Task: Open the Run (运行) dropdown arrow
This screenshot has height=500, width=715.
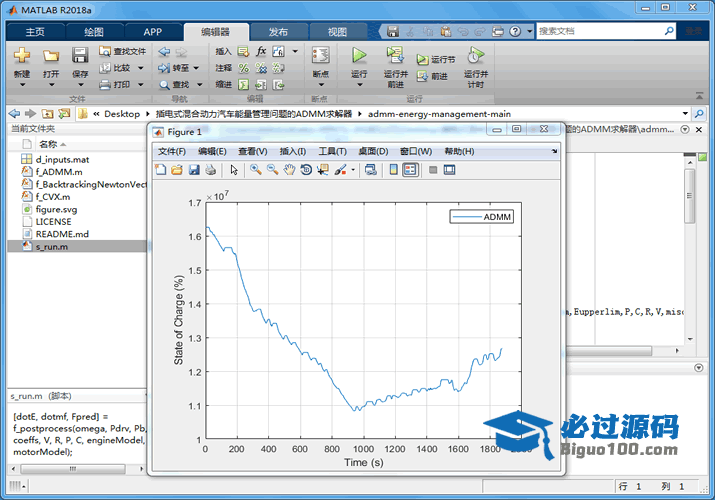Action: (x=359, y=85)
